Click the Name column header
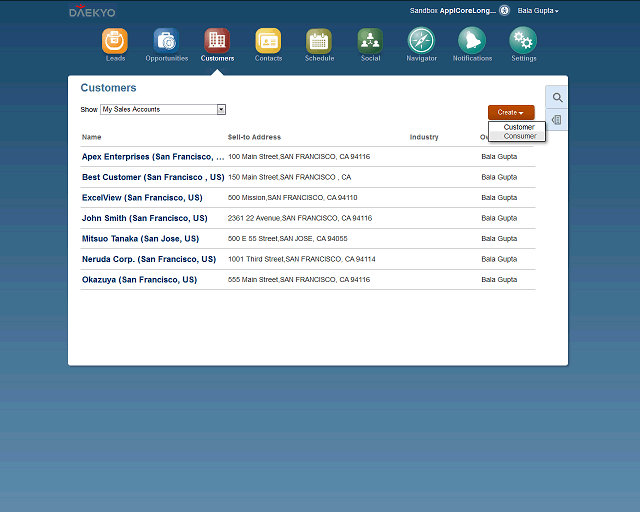Image resolution: width=640 pixels, height=512 pixels. pyautogui.click(x=91, y=137)
